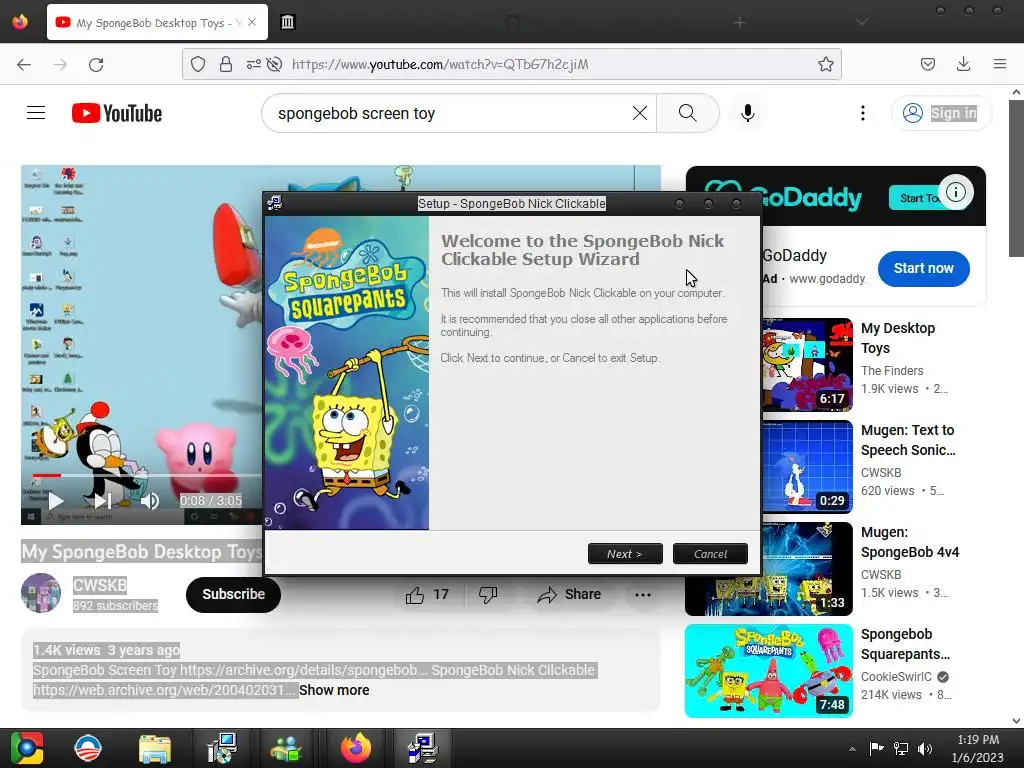Open the Firefox logo menu at top-left
This screenshot has width=1024, height=768.
[x=20, y=22]
